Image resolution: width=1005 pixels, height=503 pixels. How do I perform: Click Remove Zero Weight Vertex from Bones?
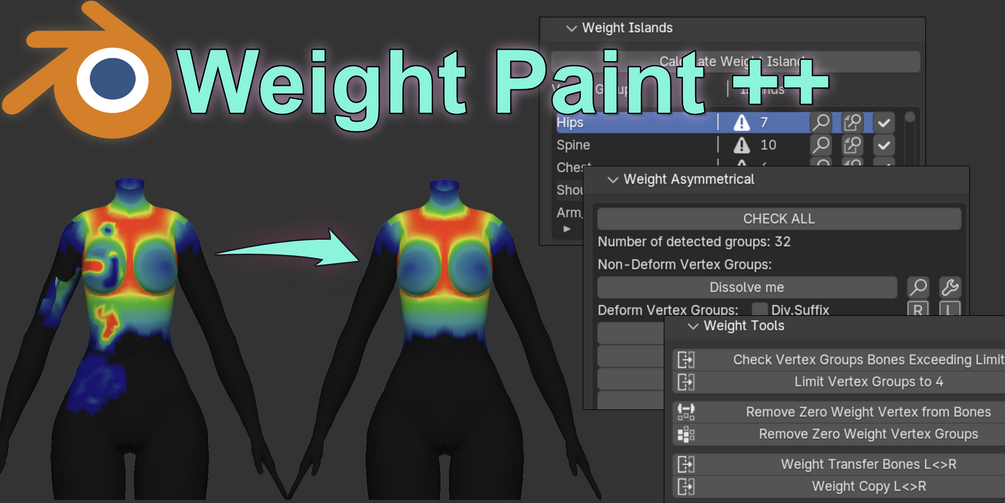pos(840,412)
